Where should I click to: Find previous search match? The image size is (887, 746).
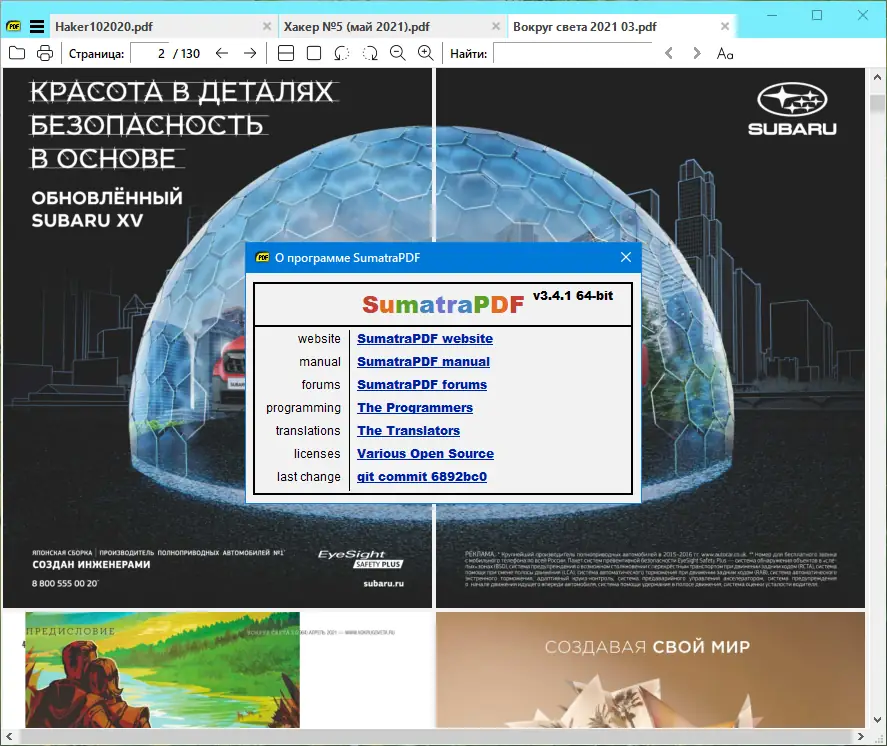point(669,53)
